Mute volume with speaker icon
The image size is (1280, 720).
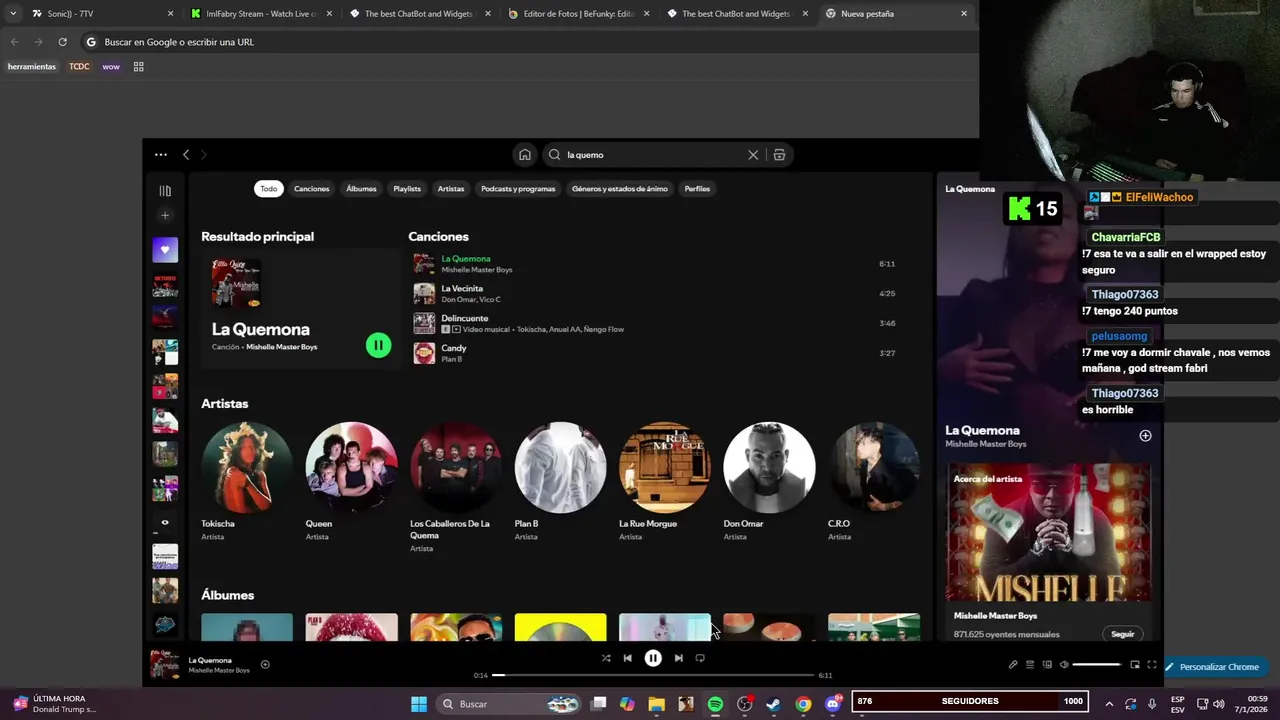(x=1064, y=665)
